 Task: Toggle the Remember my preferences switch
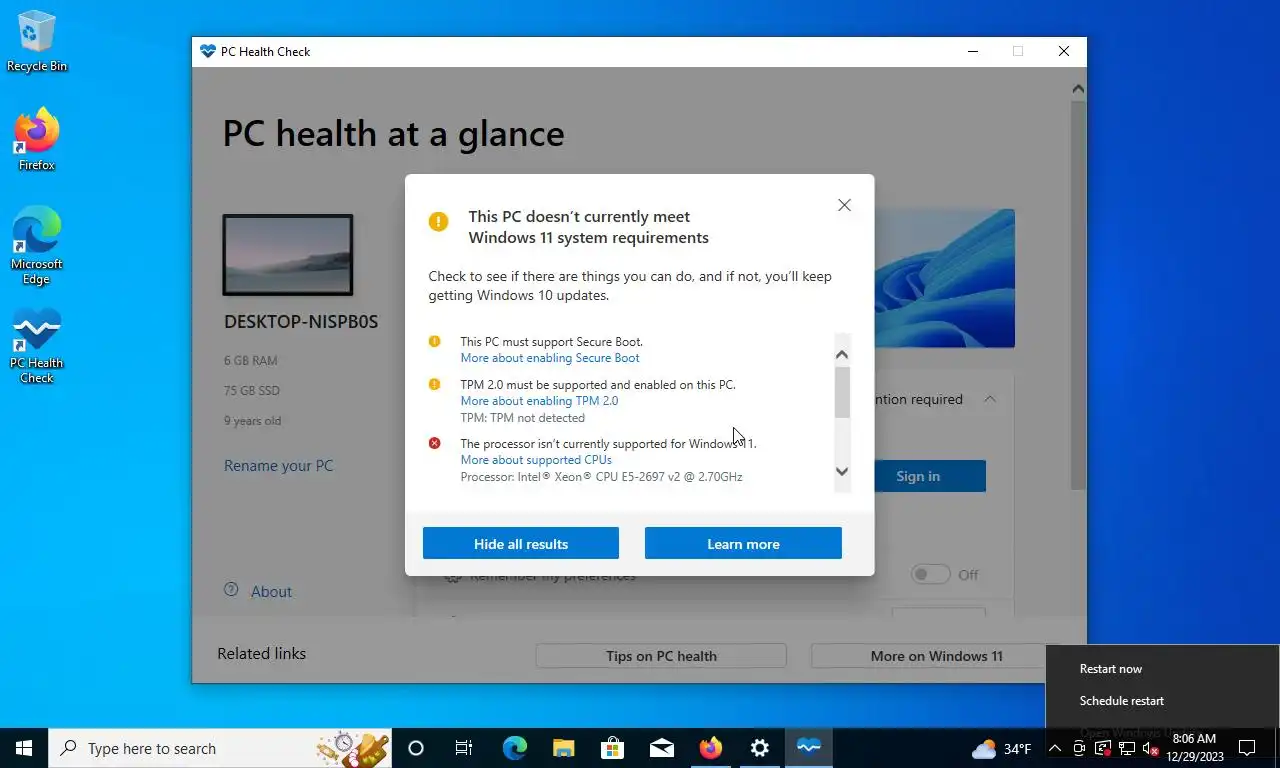[930, 574]
